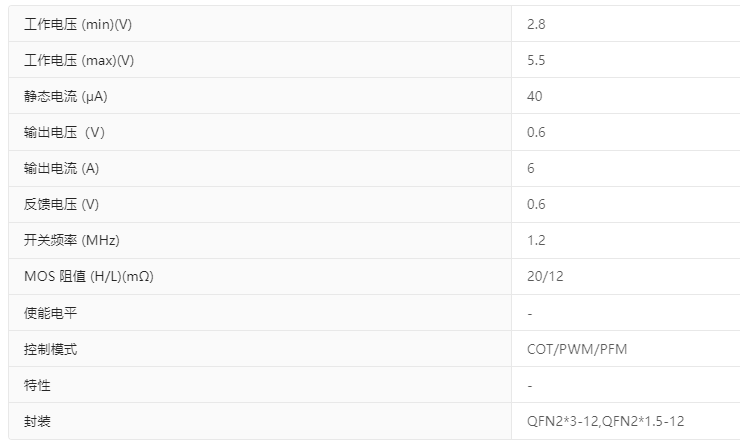This screenshot has width=740, height=448.
Task: Click the 静态电流 (μA) label
Action: coord(68,96)
